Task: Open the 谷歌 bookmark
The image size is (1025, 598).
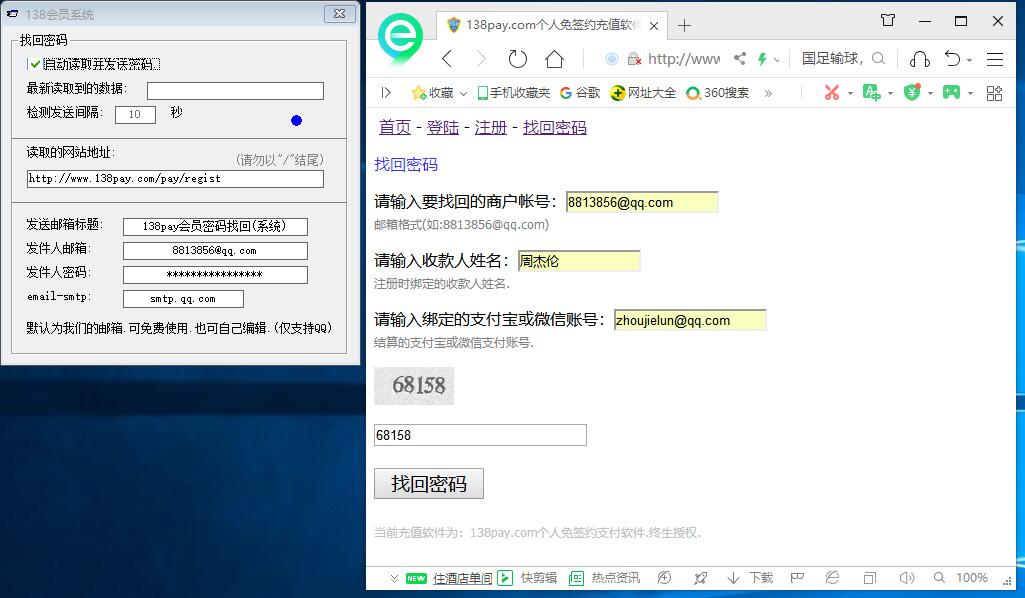Action: [580, 93]
